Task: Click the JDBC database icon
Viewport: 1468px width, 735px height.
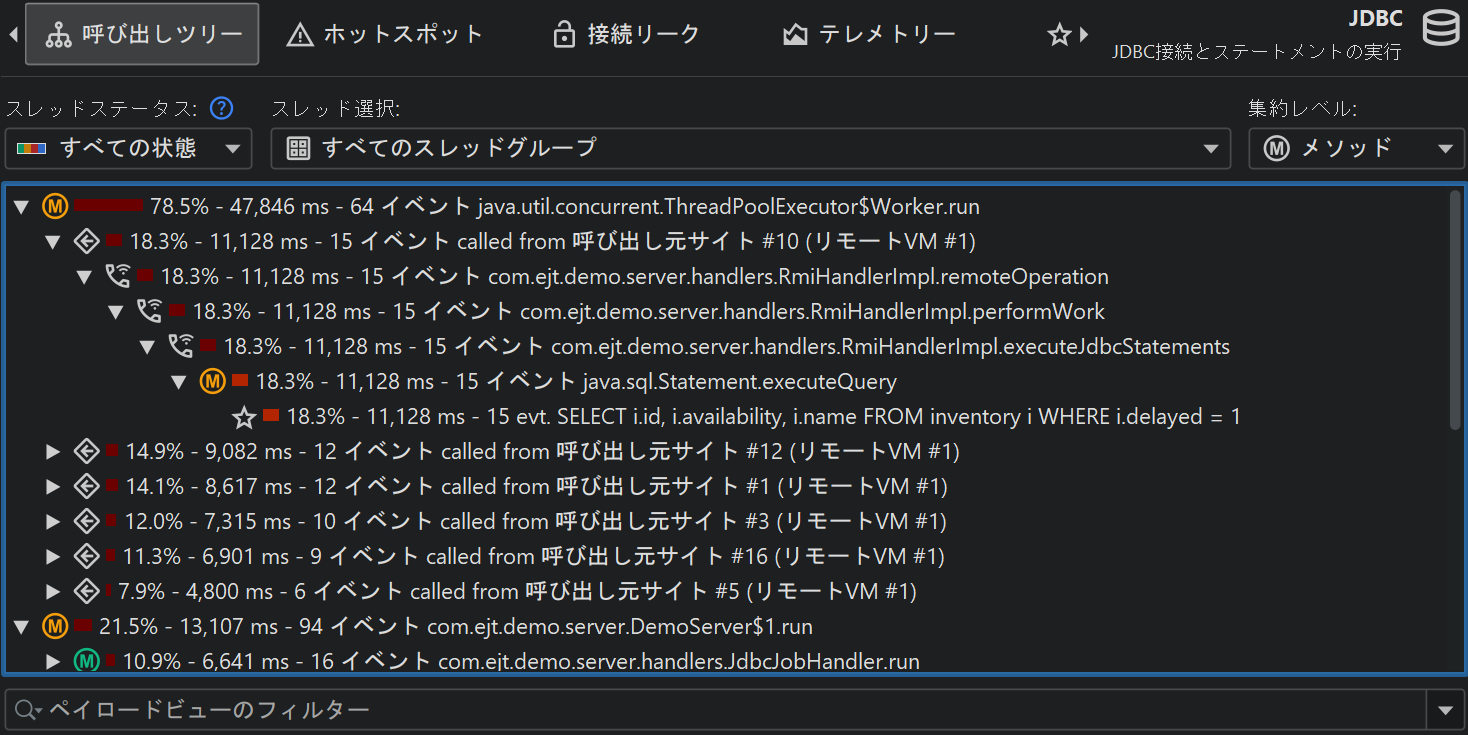Action: pyautogui.click(x=1440, y=30)
